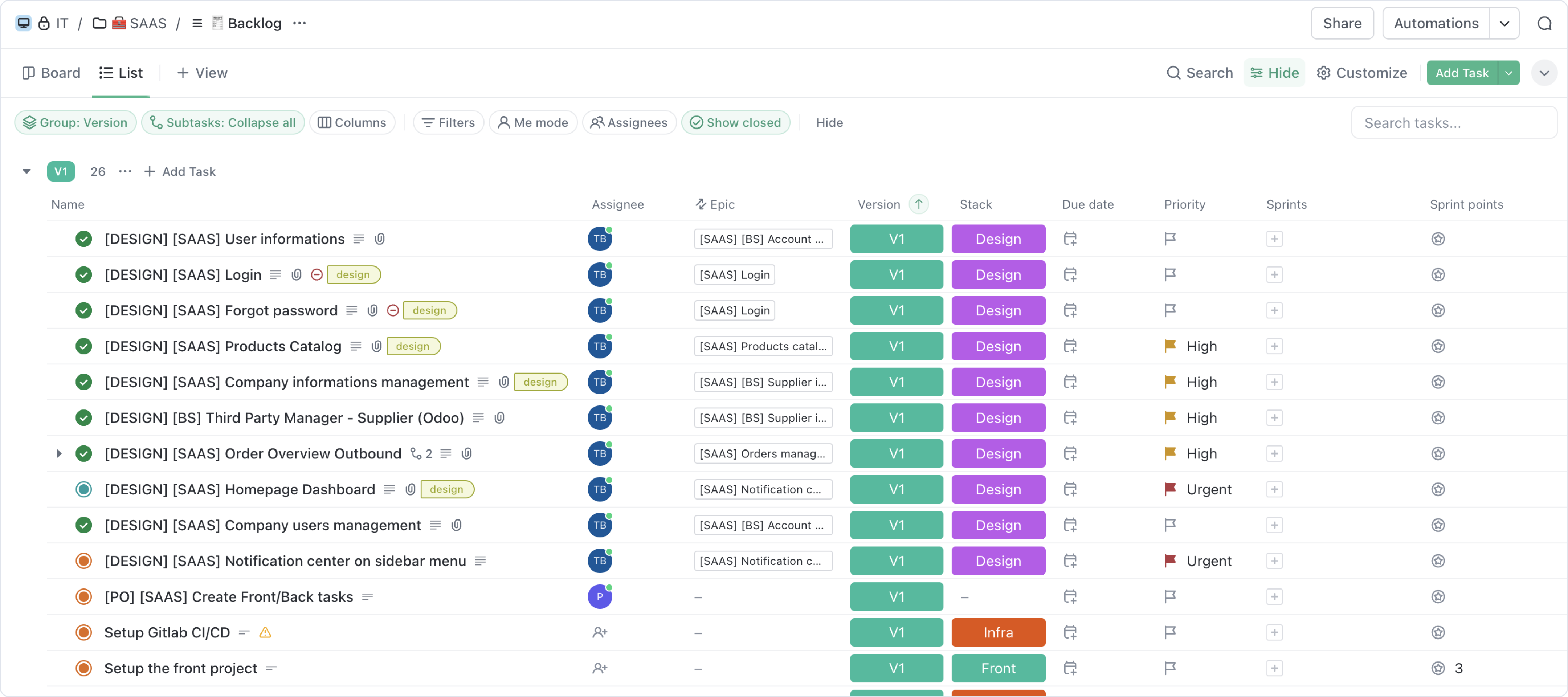Click Search in the view toolbar
1568x697 pixels.
click(1199, 73)
